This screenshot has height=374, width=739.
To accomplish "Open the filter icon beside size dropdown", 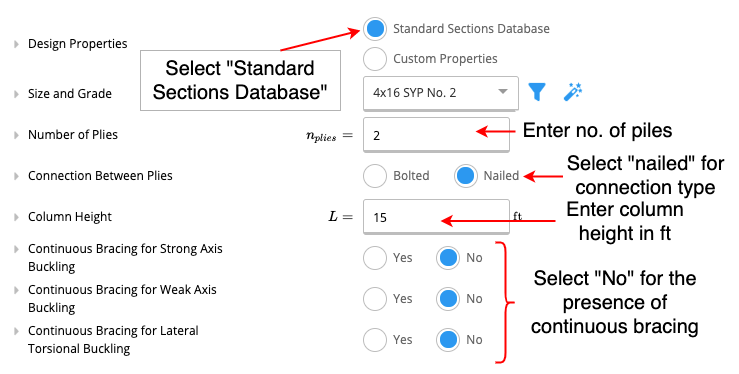I will pyautogui.click(x=537, y=92).
